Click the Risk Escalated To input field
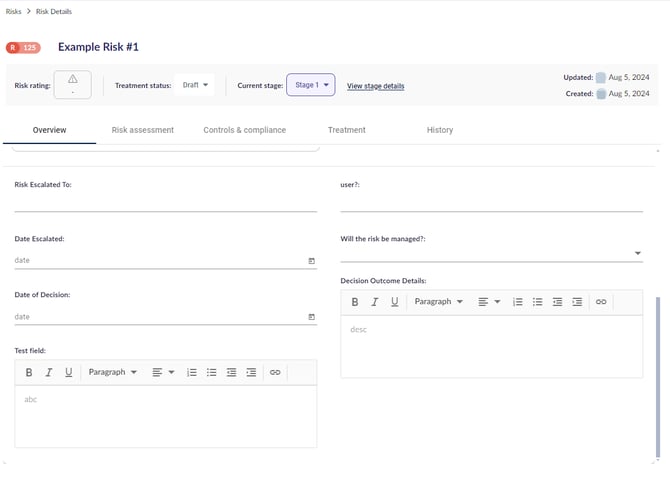The width and height of the screenshot is (670, 486). pyautogui.click(x=165, y=203)
